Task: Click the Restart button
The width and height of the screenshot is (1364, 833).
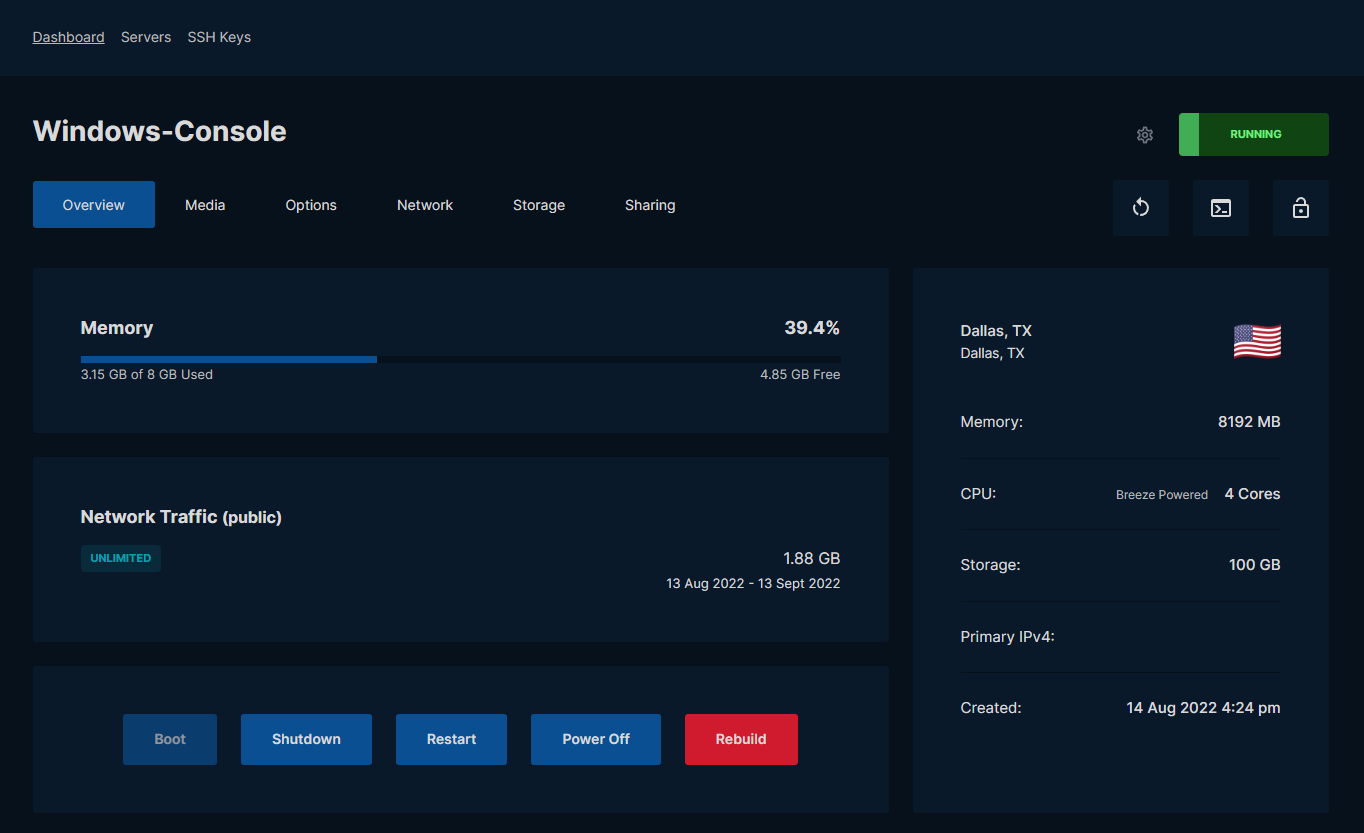Action: tap(451, 739)
